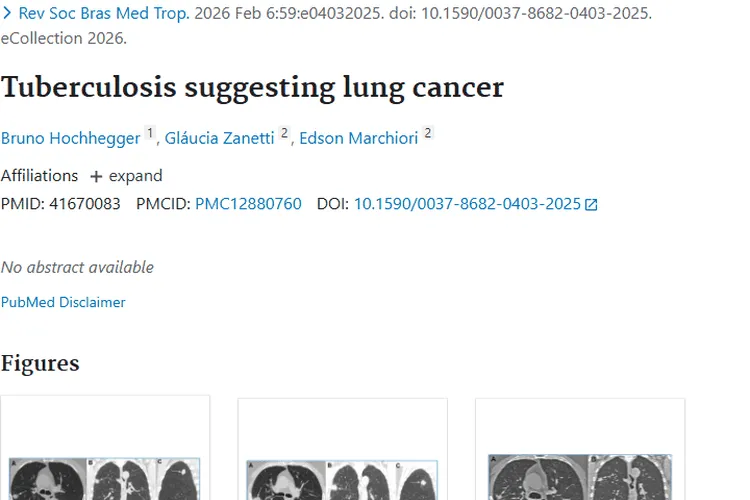Open author Edson Marchiori's link
The height and width of the screenshot is (500, 750).
point(358,138)
